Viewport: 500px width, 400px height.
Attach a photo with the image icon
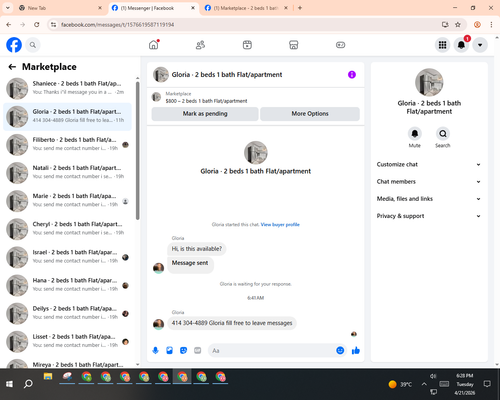(169, 350)
